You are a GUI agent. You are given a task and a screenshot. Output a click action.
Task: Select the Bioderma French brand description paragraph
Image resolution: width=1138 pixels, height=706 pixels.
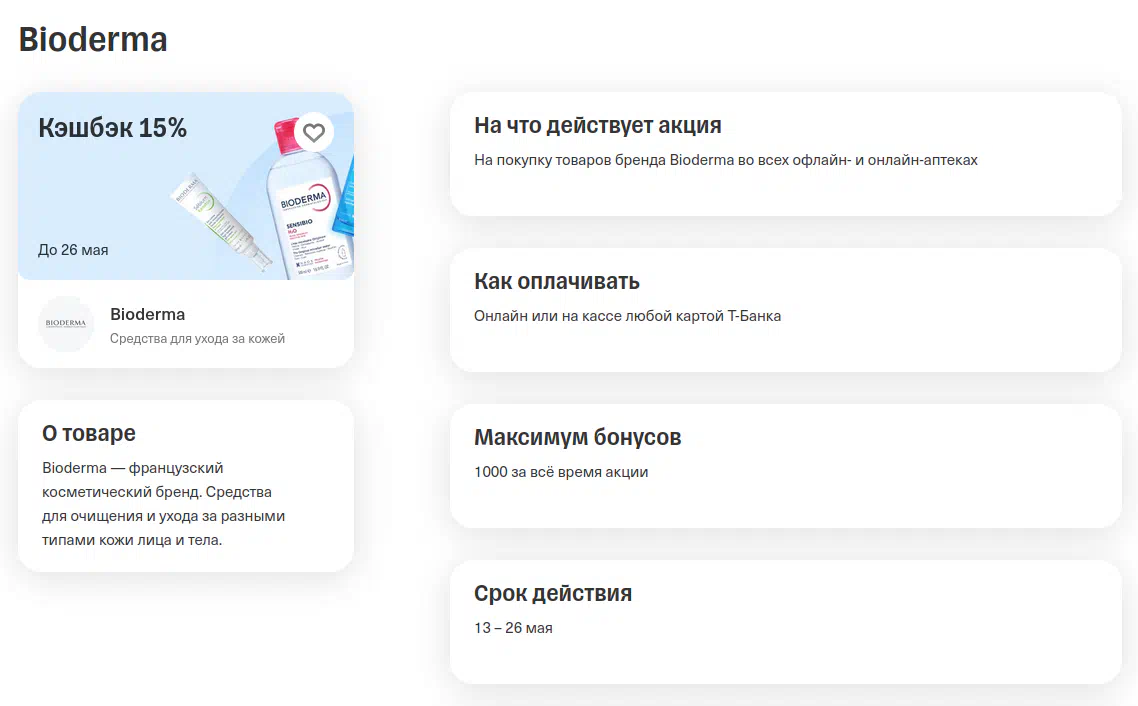[x=163, y=504]
